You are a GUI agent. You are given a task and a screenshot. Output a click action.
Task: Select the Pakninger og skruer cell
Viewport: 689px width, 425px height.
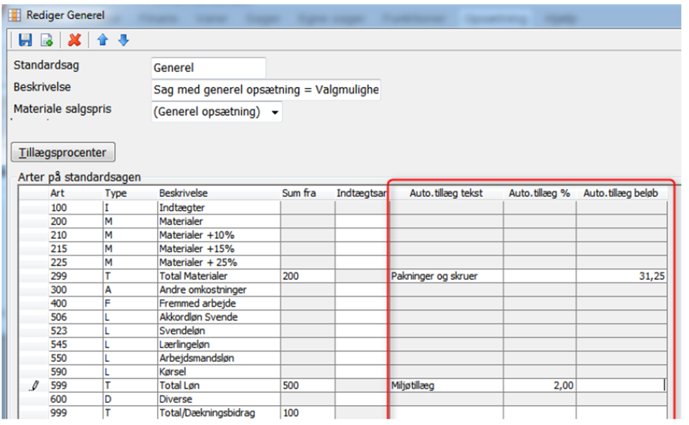point(445,275)
